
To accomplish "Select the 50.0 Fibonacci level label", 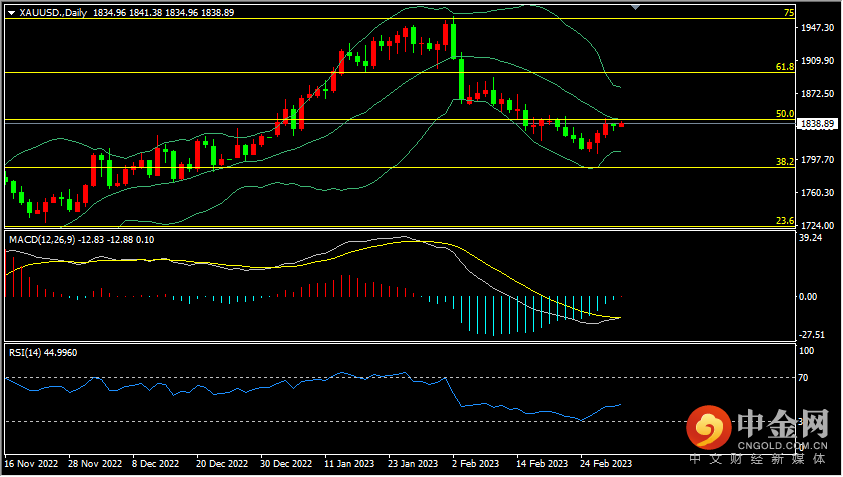I will [x=785, y=114].
